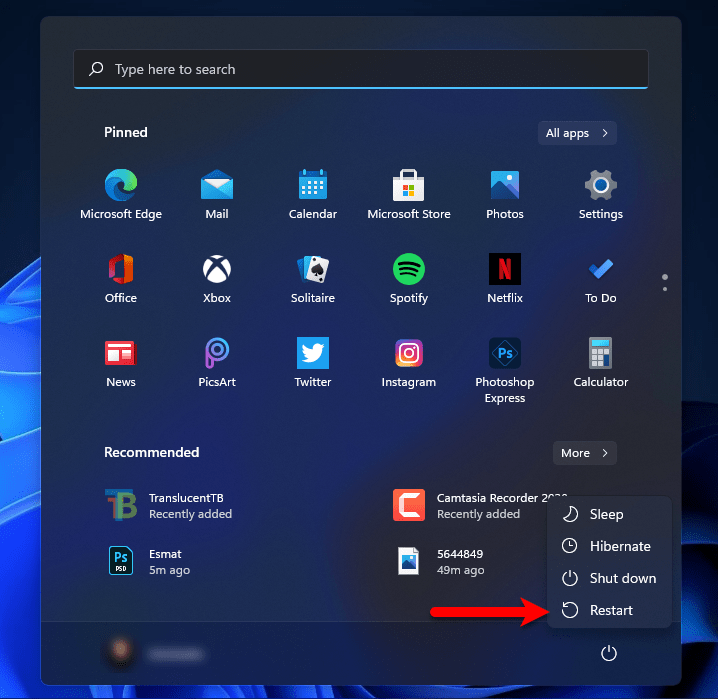The width and height of the screenshot is (718, 699).
Task: Launch the Photos app
Action: point(505,194)
